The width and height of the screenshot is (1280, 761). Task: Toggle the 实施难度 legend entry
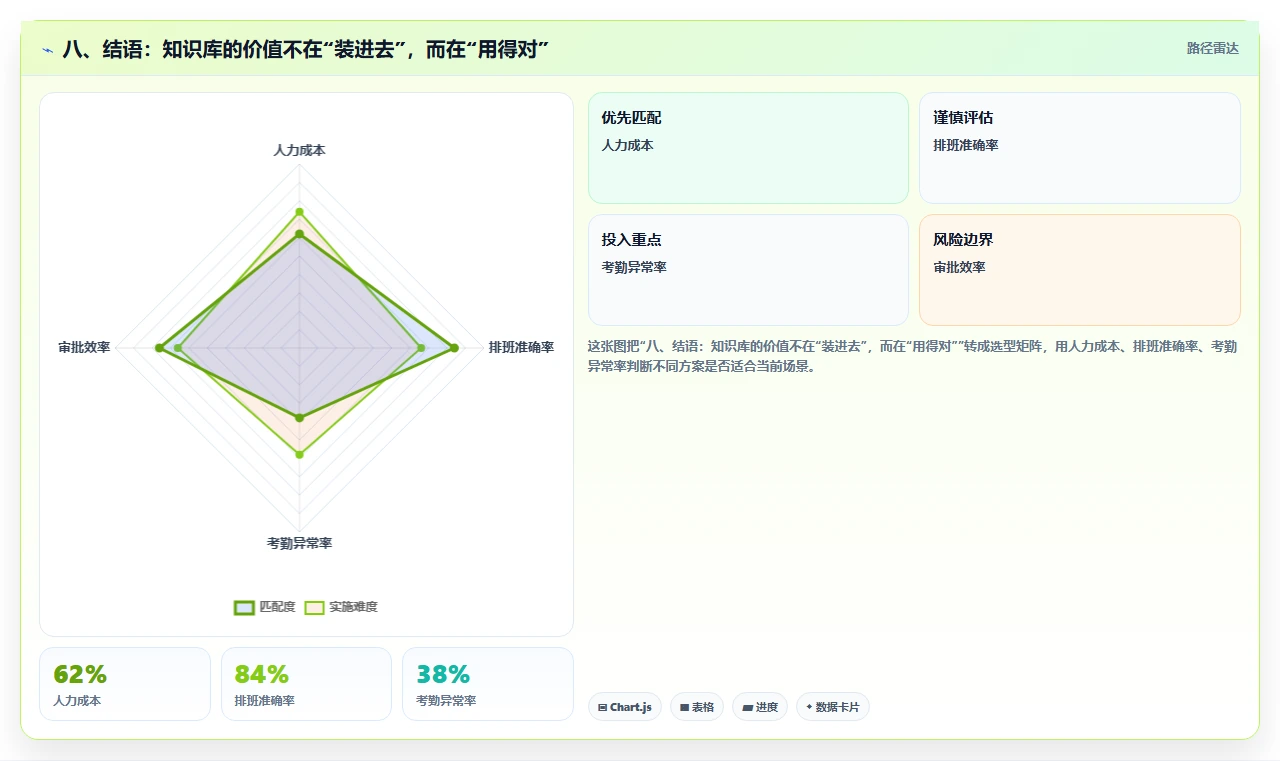coord(341,607)
